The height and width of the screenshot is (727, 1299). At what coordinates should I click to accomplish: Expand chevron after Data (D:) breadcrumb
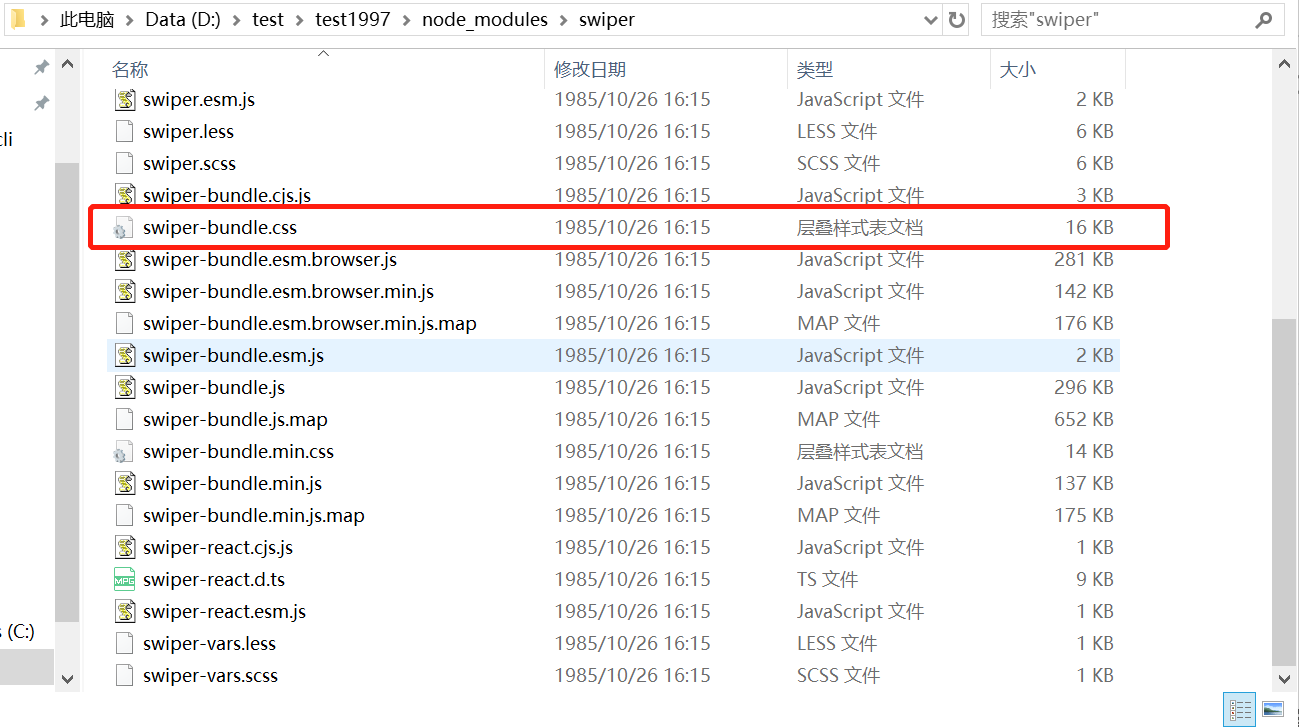[x=238, y=20]
